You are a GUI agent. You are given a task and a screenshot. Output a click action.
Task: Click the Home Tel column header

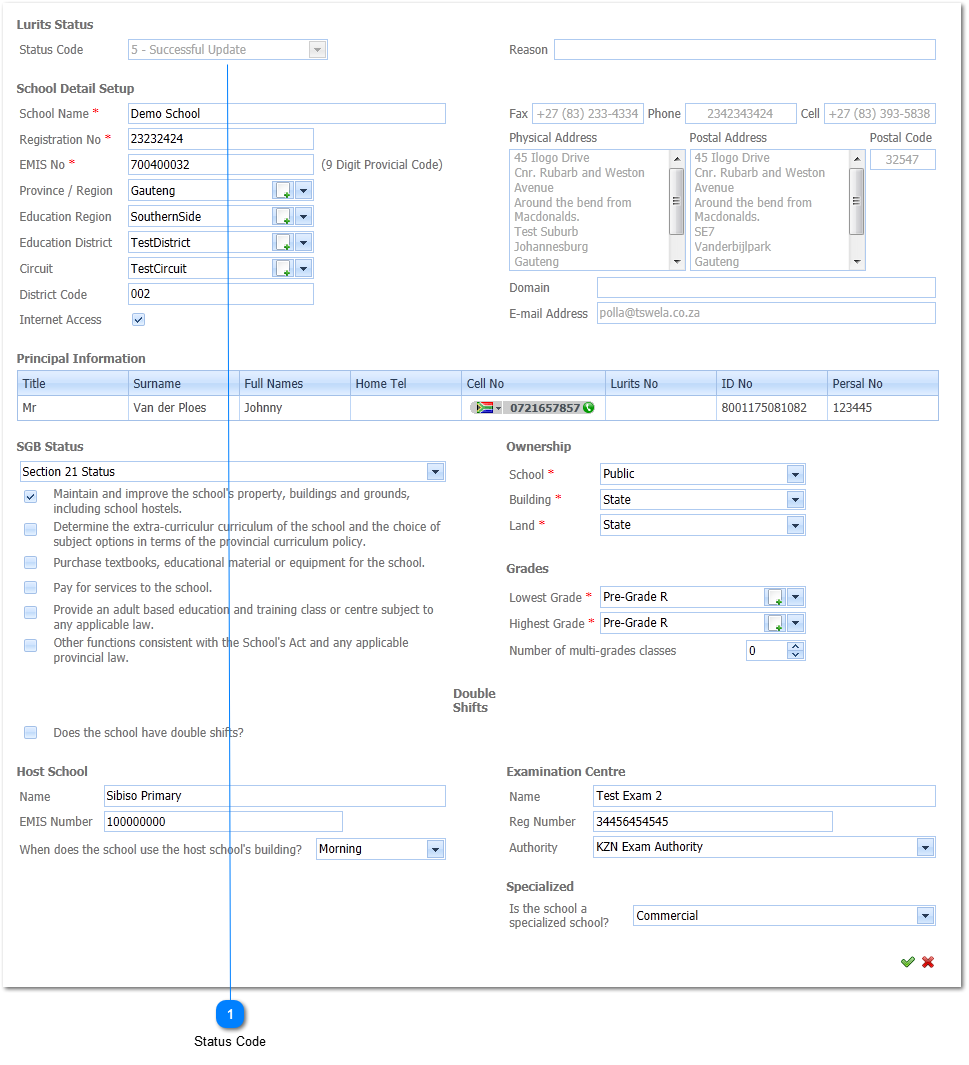point(406,383)
